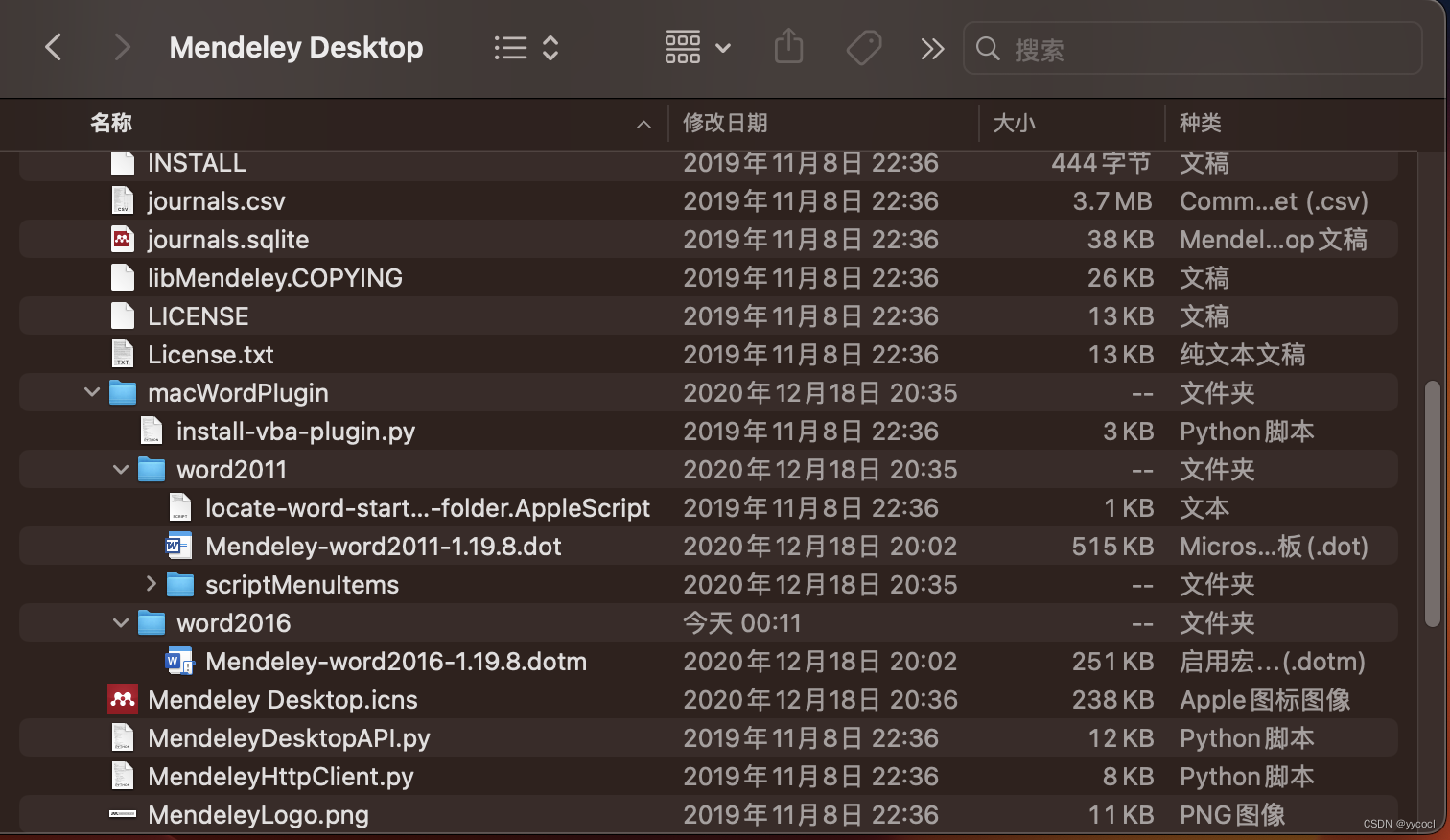The width and height of the screenshot is (1450, 840).
Task: Select the License.txt file icon
Action: 123,354
